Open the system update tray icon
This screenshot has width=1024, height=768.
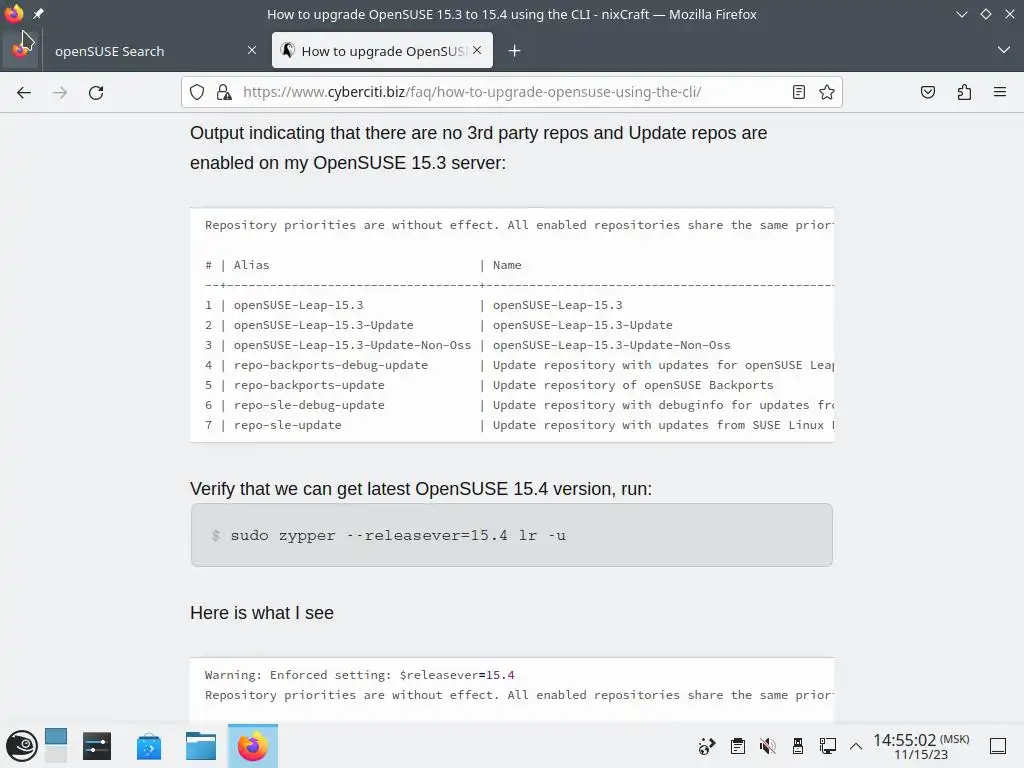(x=707, y=746)
